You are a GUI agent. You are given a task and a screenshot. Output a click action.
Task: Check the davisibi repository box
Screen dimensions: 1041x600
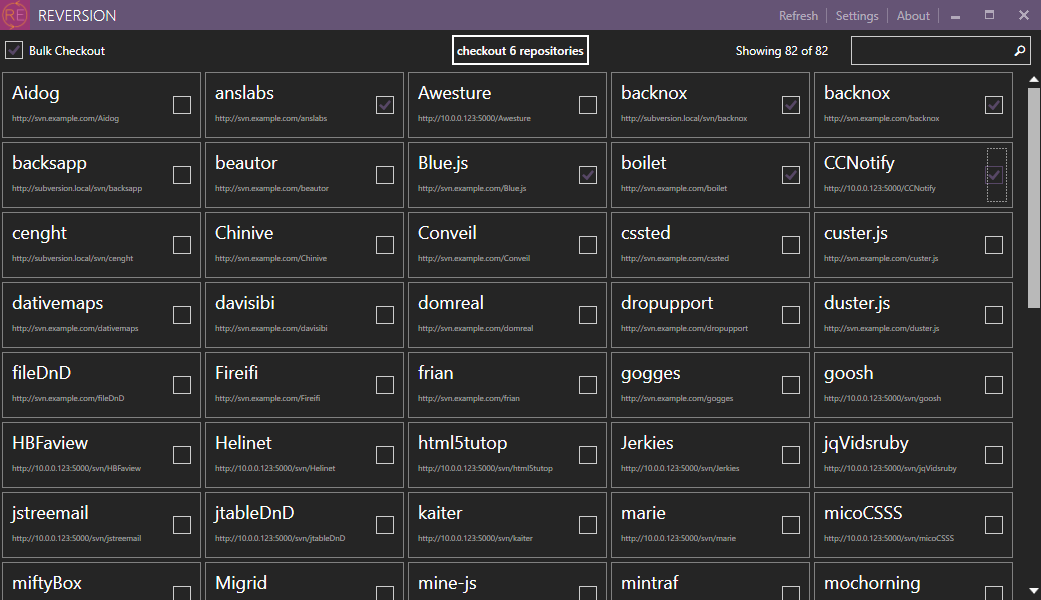pyautogui.click(x=385, y=315)
